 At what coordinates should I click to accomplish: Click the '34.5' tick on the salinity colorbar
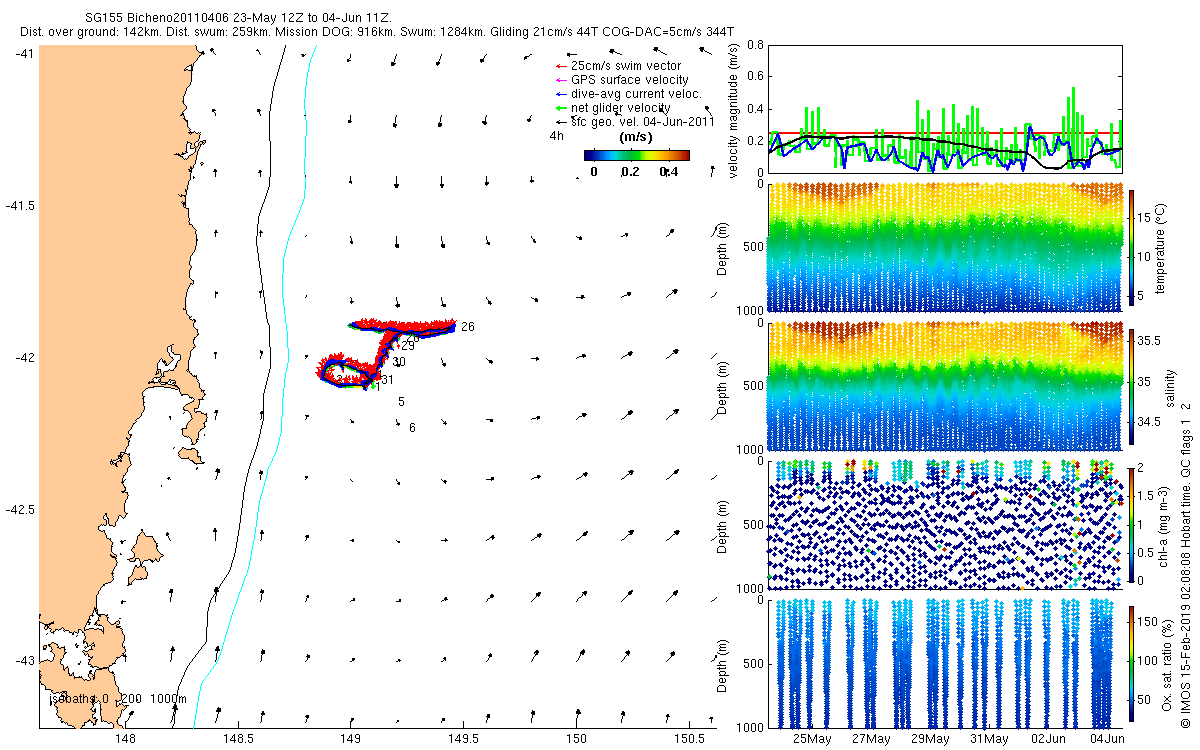[1149, 424]
